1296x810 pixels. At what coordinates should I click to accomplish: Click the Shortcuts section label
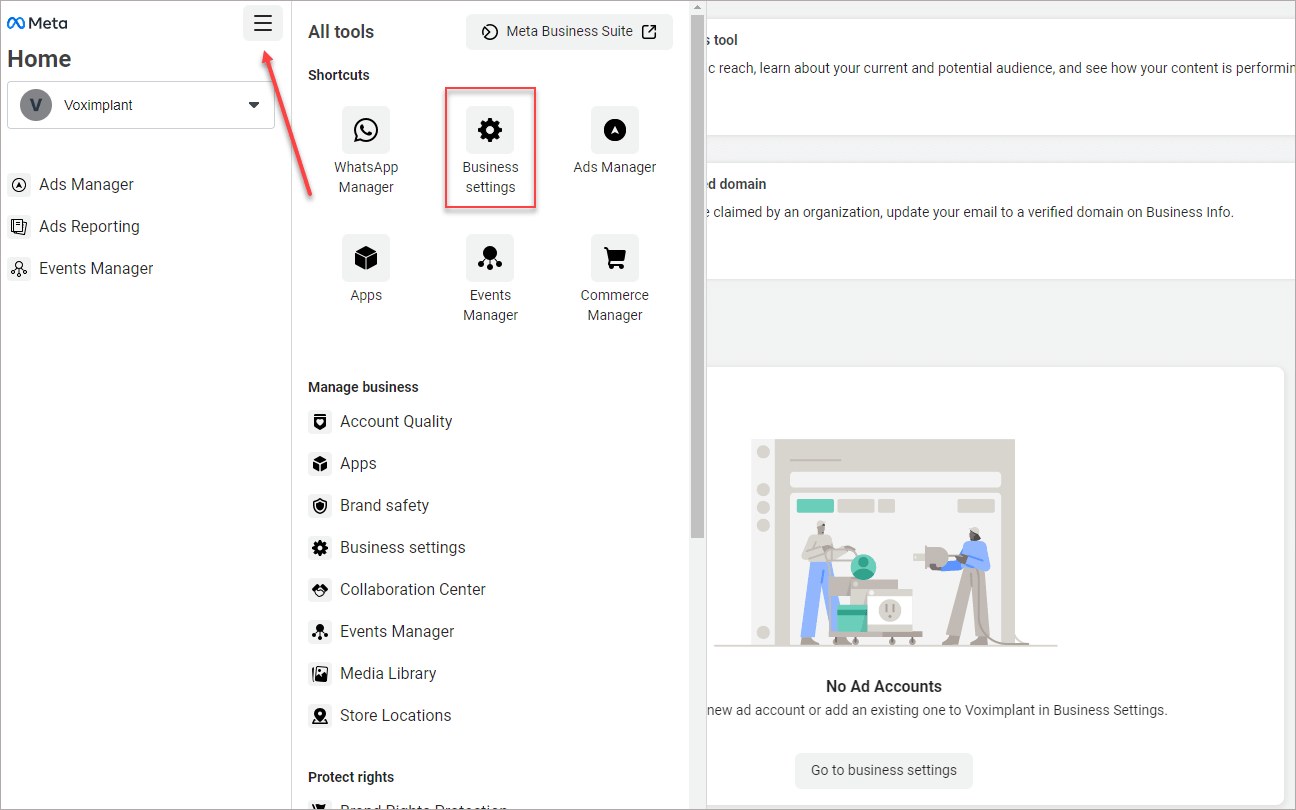coord(339,75)
